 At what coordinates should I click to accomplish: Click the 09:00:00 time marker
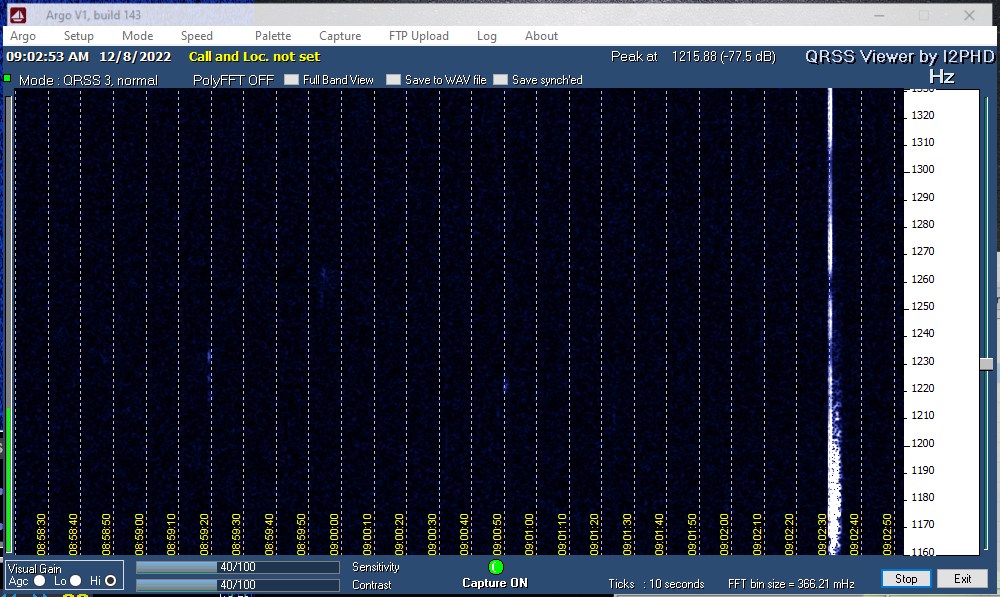[x=334, y=534]
